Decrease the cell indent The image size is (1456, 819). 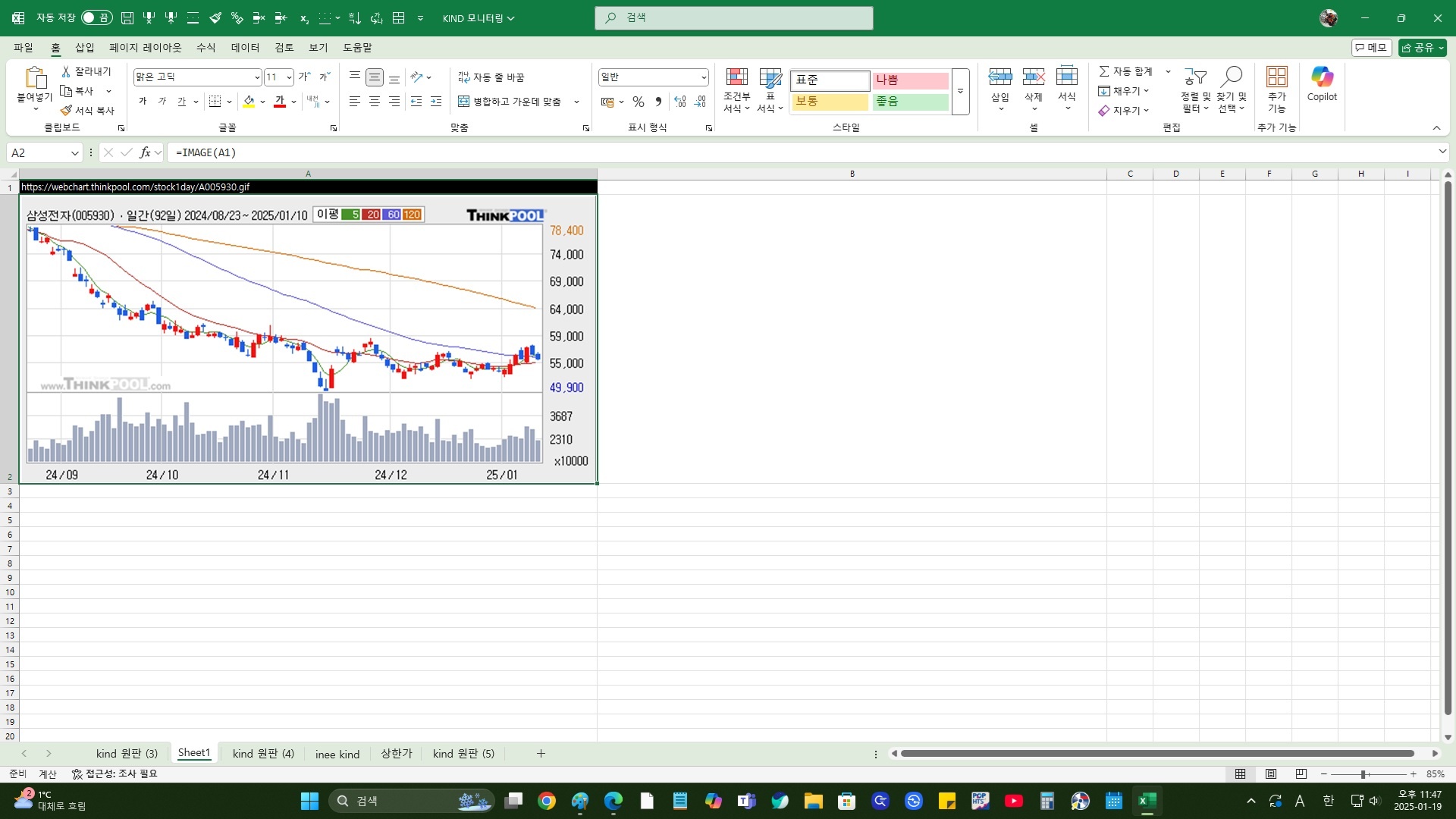pyautogui.click(x=416, y=102)
